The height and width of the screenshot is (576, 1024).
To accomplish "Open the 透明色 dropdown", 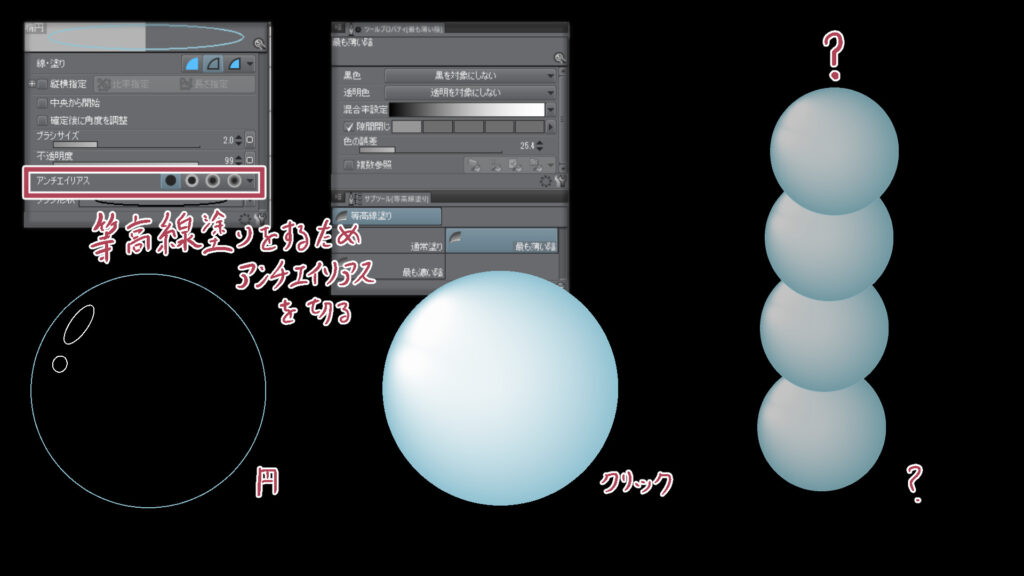I will tap(470, 92).
